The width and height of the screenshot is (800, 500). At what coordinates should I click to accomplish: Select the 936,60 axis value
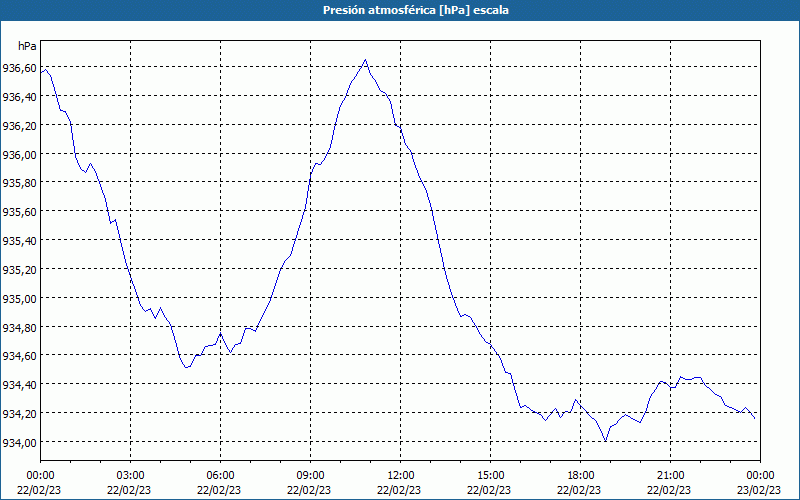(x=19, y=68)
